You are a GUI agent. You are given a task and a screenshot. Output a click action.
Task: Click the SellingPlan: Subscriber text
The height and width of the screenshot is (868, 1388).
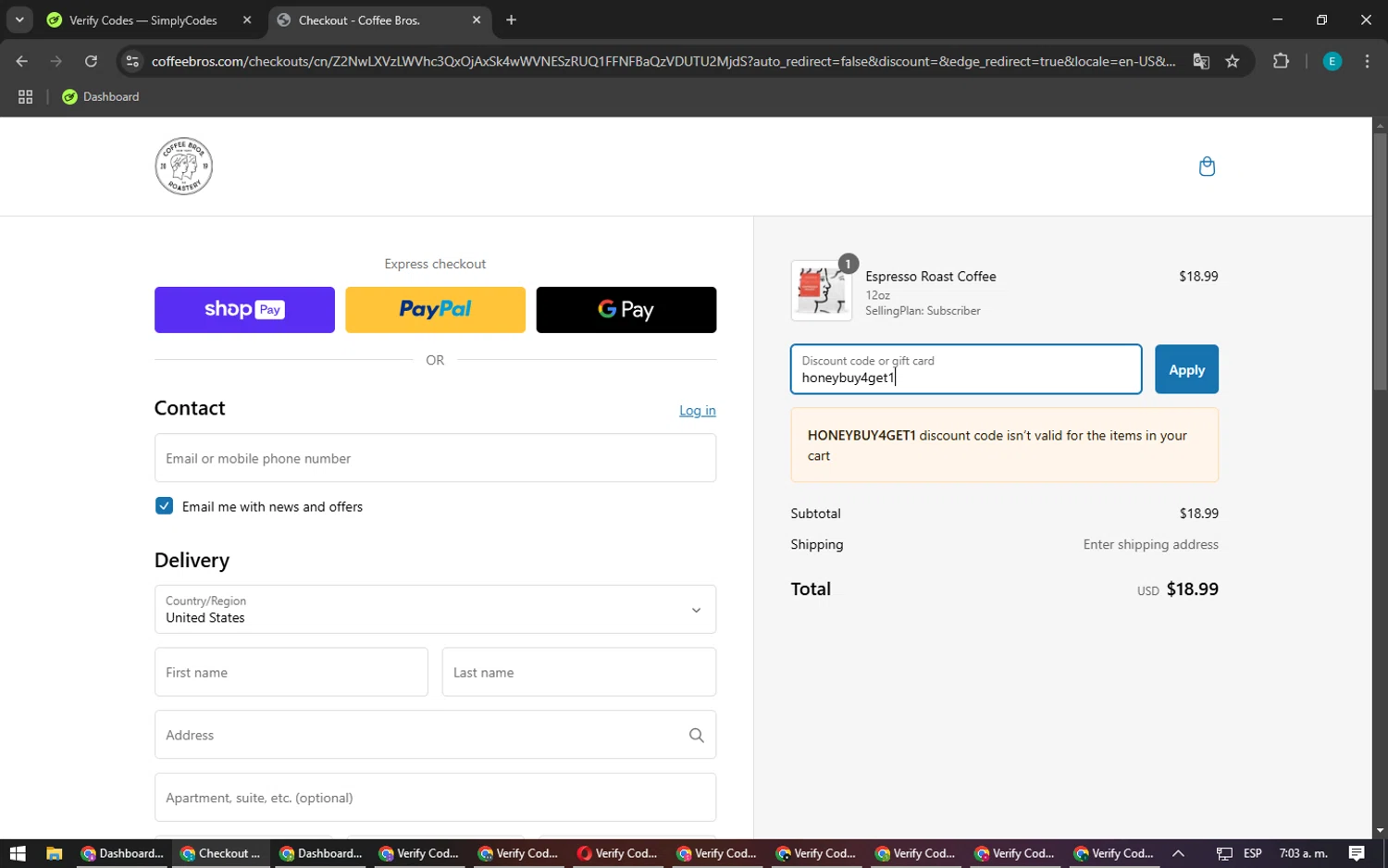coord(923,311)
